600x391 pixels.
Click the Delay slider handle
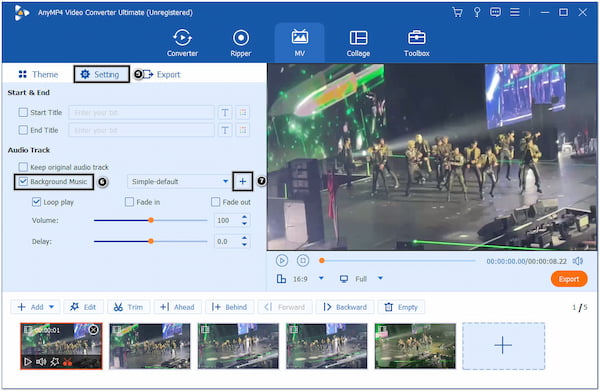click(x=151, y=241)
